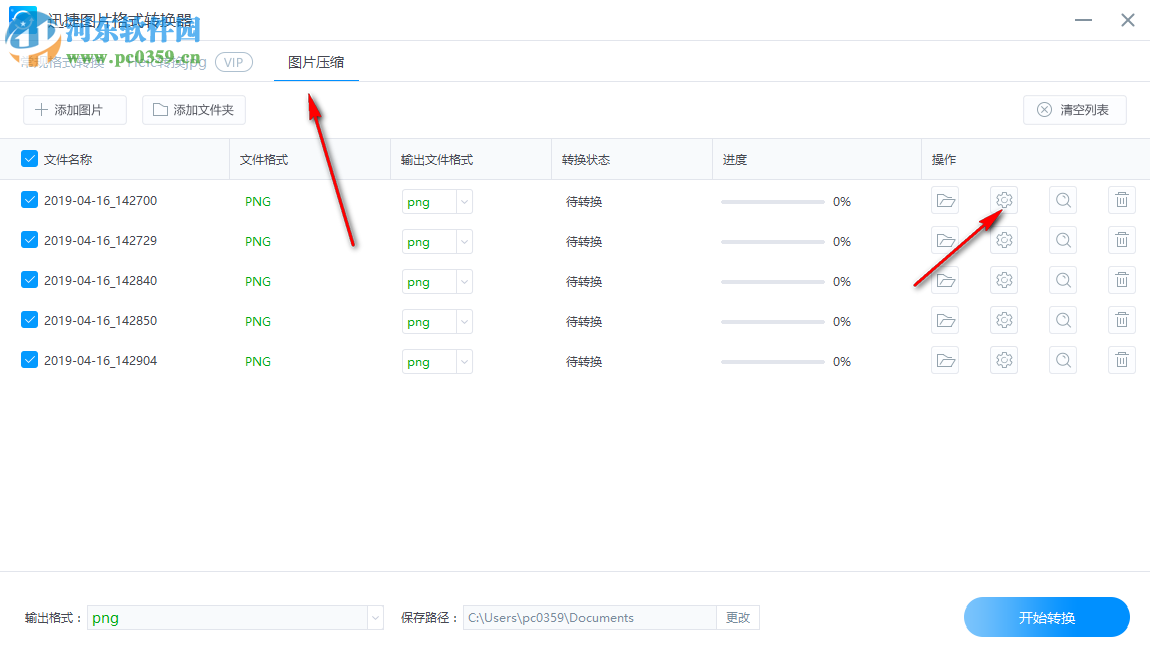Click 更改 to change save path
Viewport: 1150px width, 650px height.
738,617
